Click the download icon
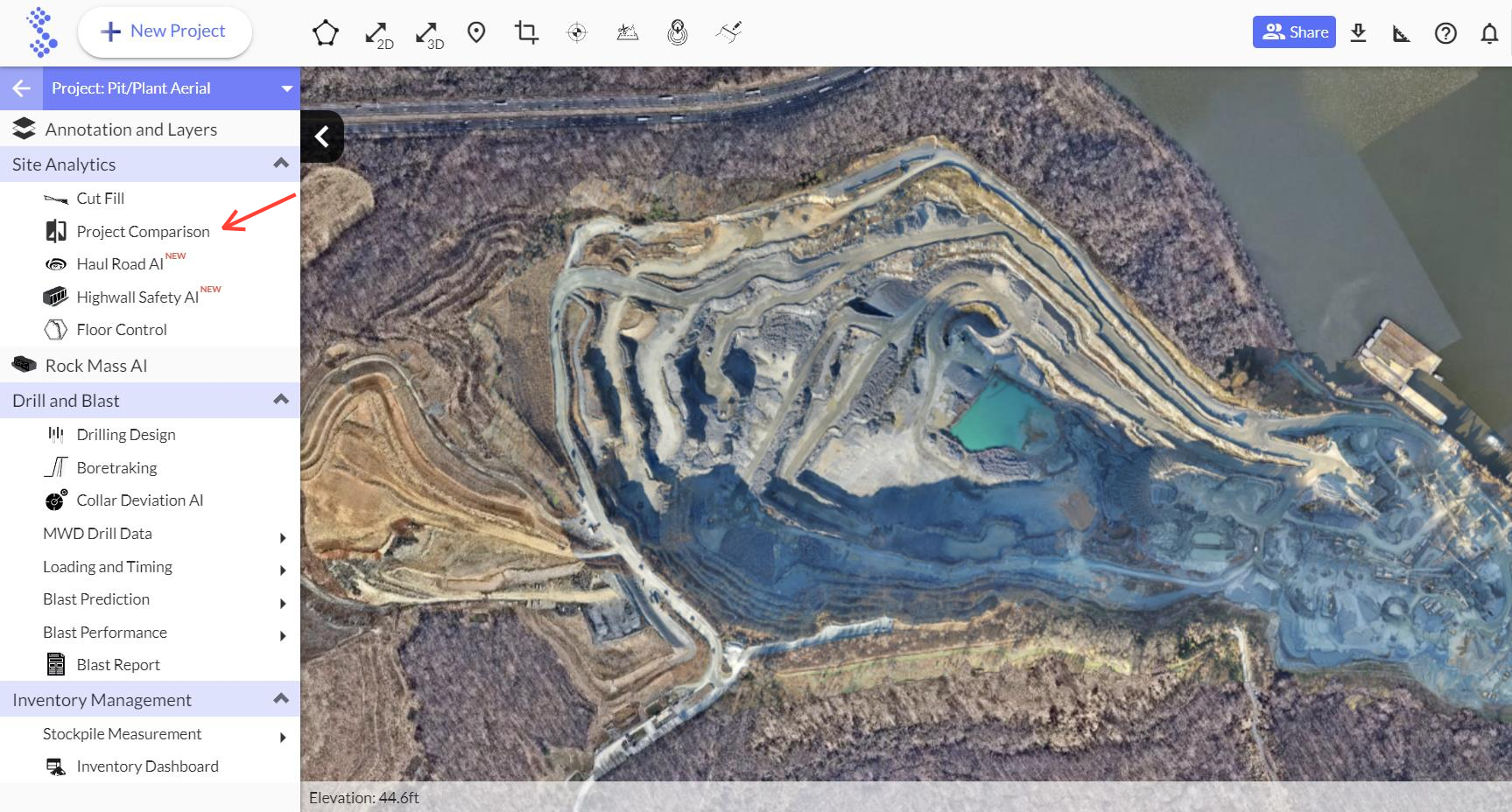 1358,33
